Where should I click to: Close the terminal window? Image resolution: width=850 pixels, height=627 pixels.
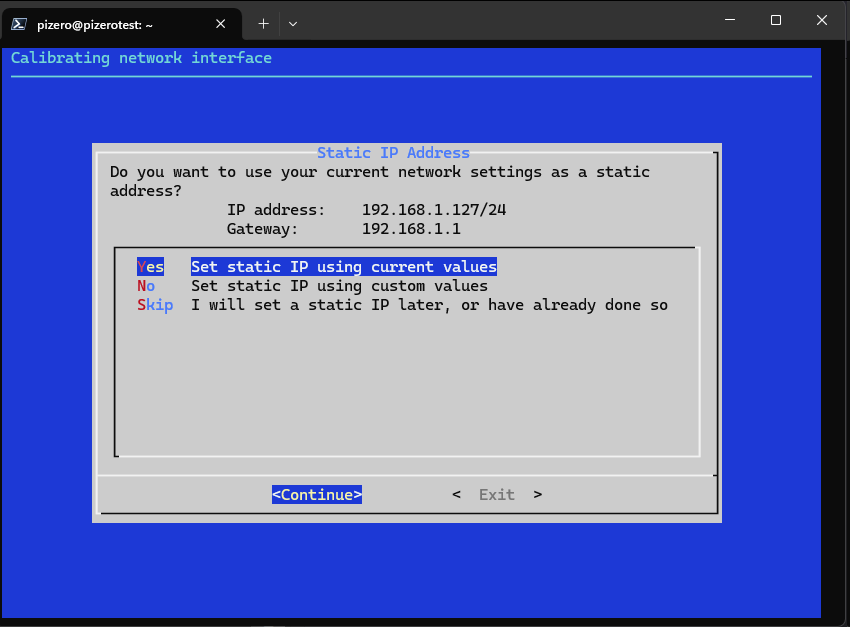click(x=822, y=20)
